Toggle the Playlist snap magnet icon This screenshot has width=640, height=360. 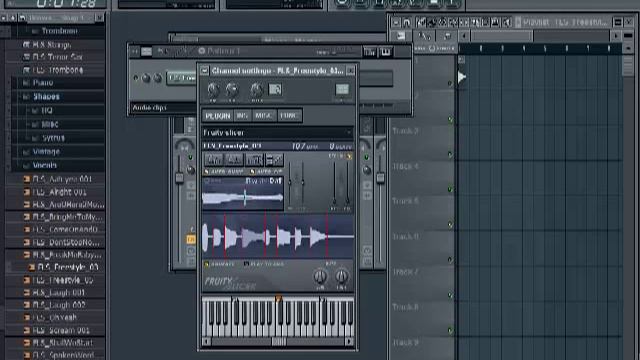(x=407, y=22)
